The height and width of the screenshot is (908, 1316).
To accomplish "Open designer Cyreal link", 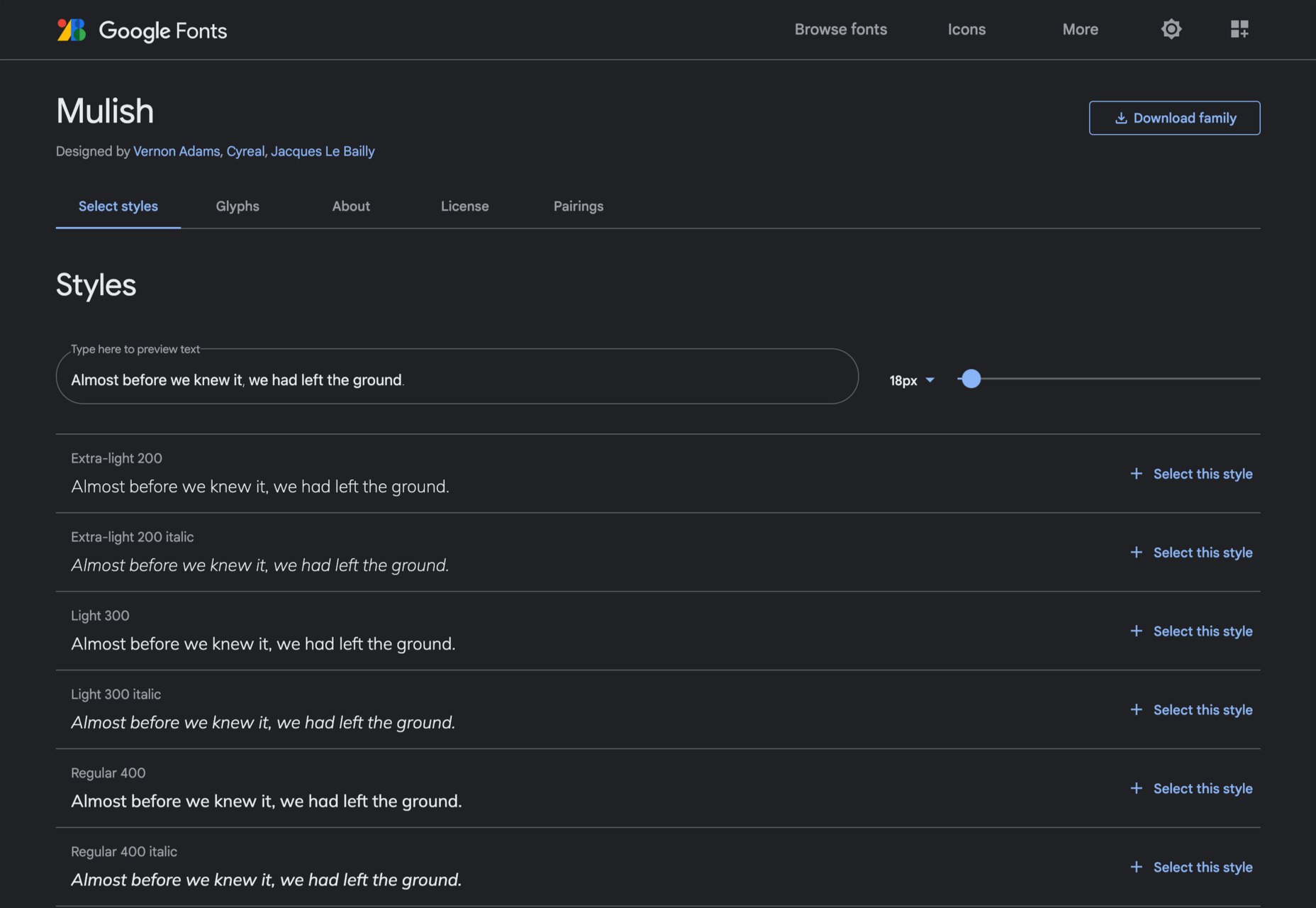I will click(x=245, y=151).
